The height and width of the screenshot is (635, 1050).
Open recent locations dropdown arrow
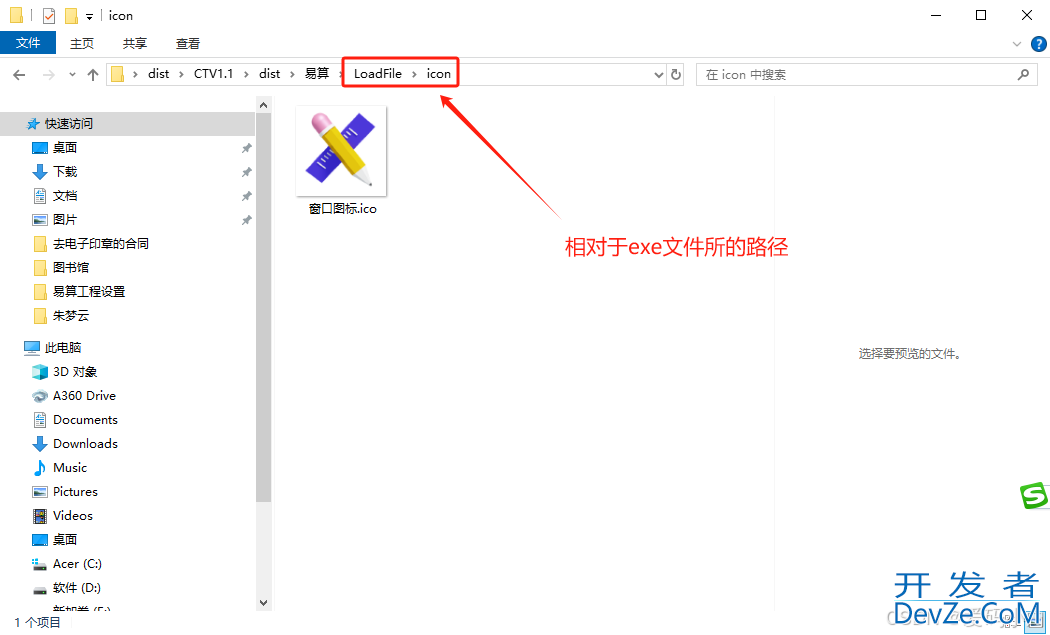click(x=72, y=74)
